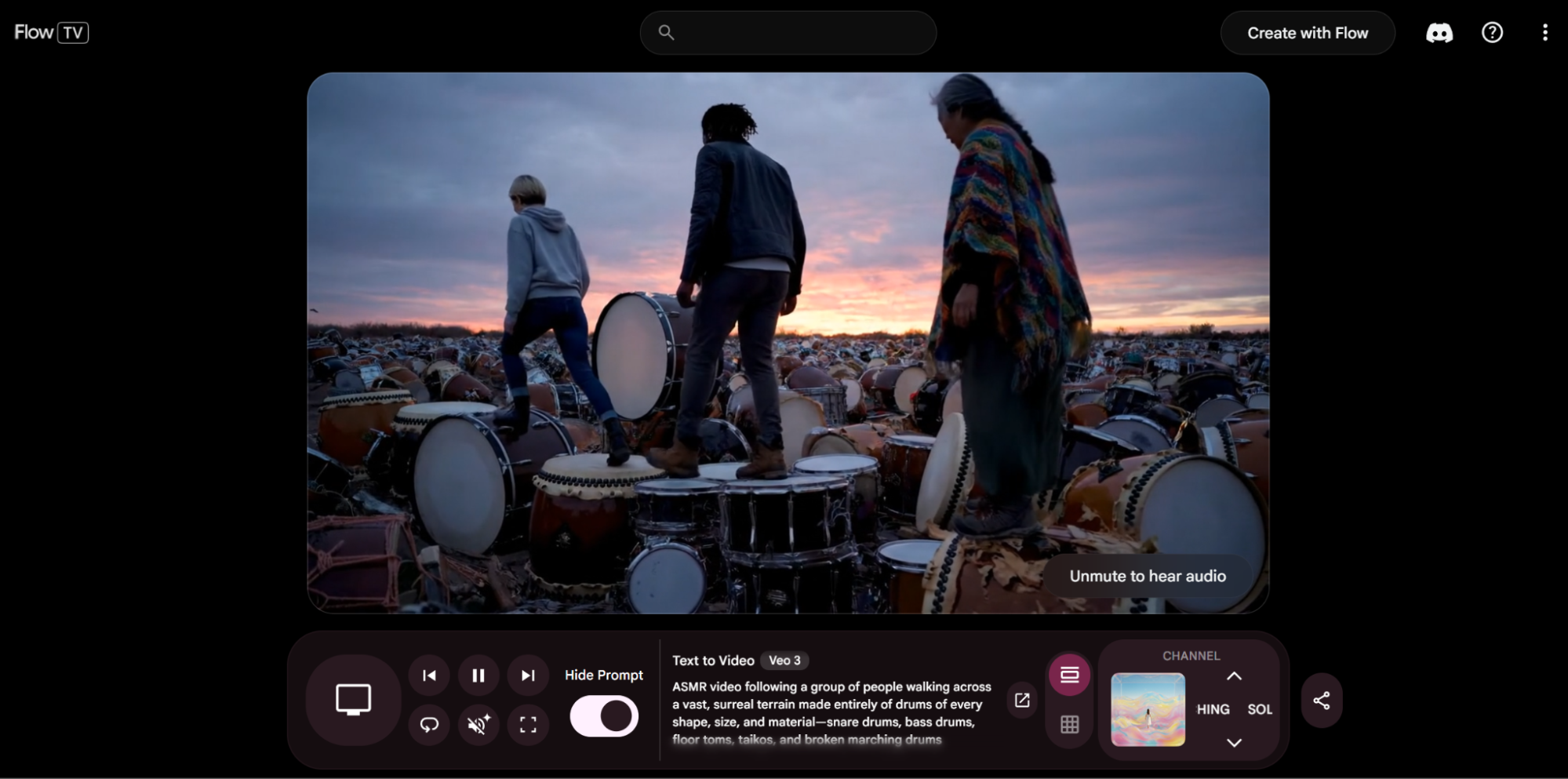The width and height of the screenshot is (1568, 779).
Task: Select the single-video view icon
Action: point(1069,675)
